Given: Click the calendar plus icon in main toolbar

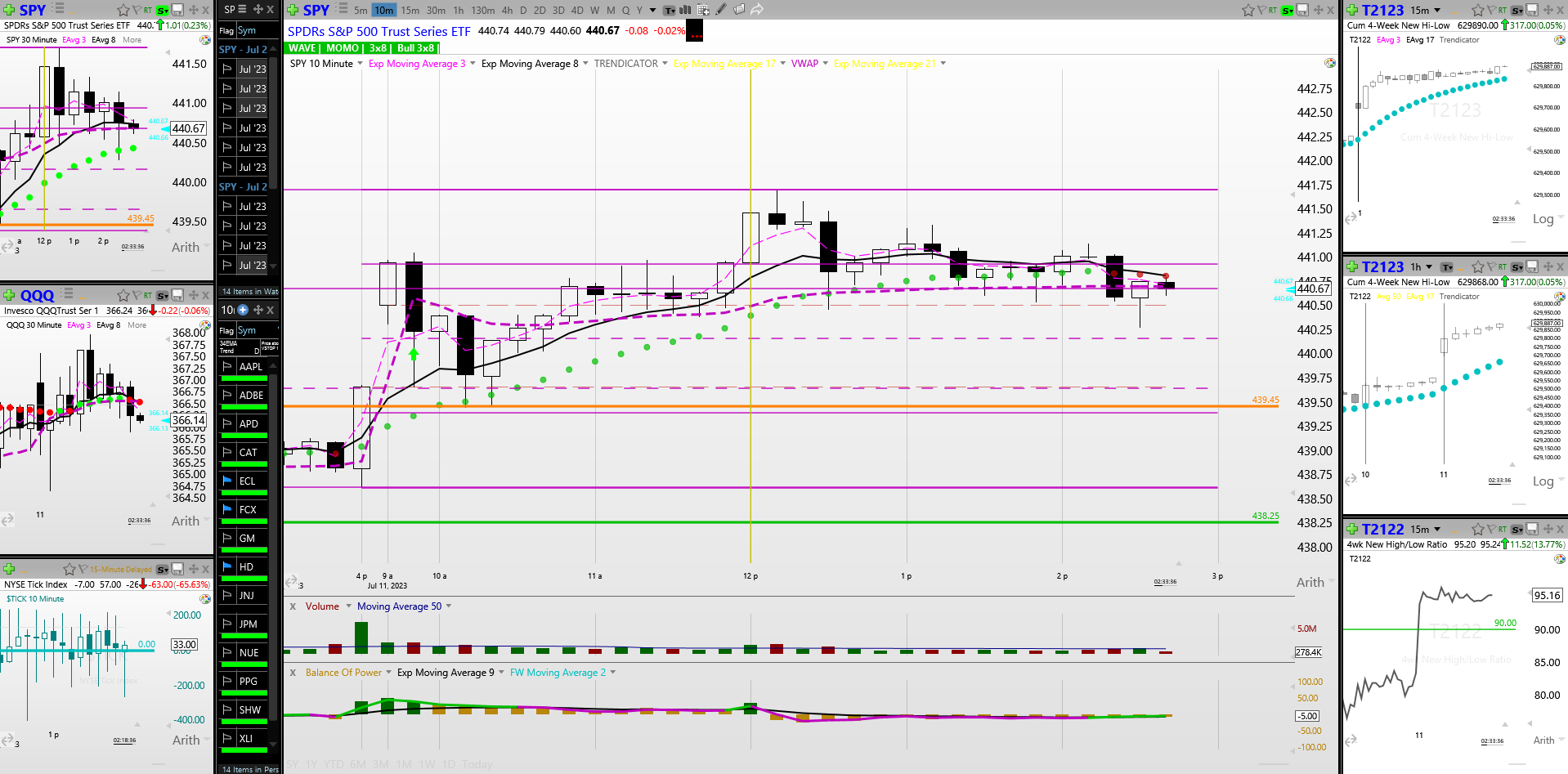Looking at the screenshot, I should (703, 10).
